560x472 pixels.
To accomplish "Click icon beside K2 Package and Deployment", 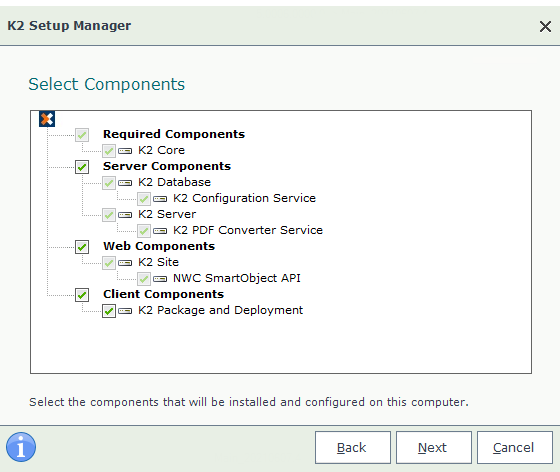I will 125,311.
